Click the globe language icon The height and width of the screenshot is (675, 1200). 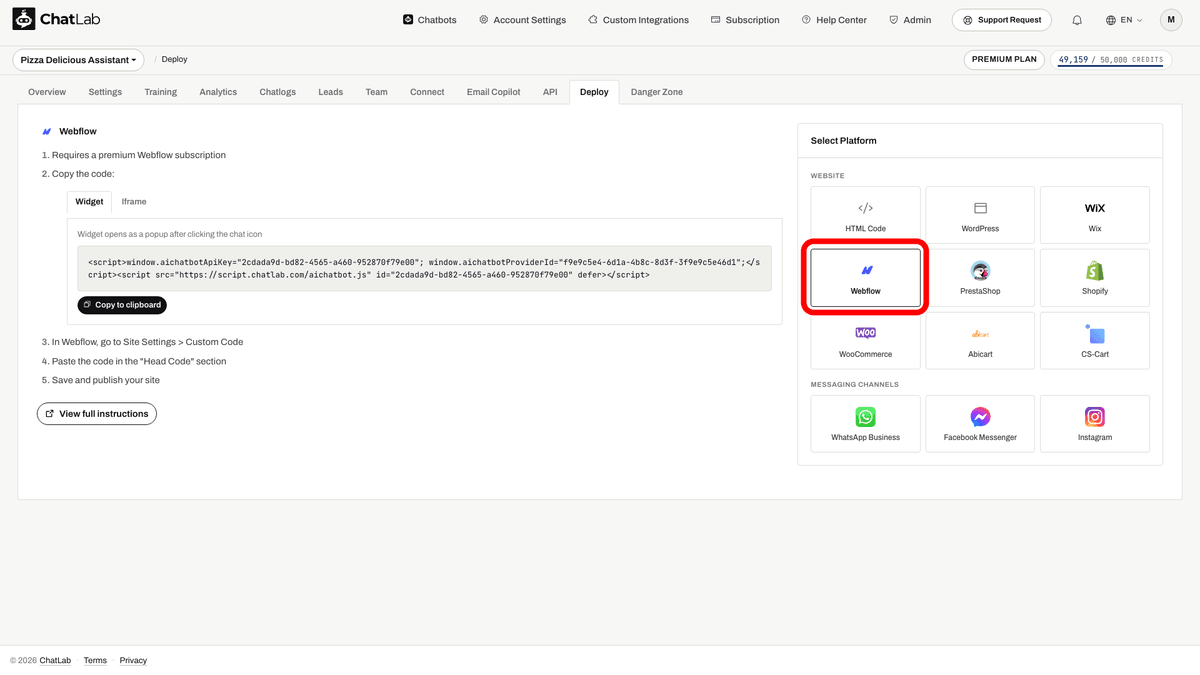1111,20
